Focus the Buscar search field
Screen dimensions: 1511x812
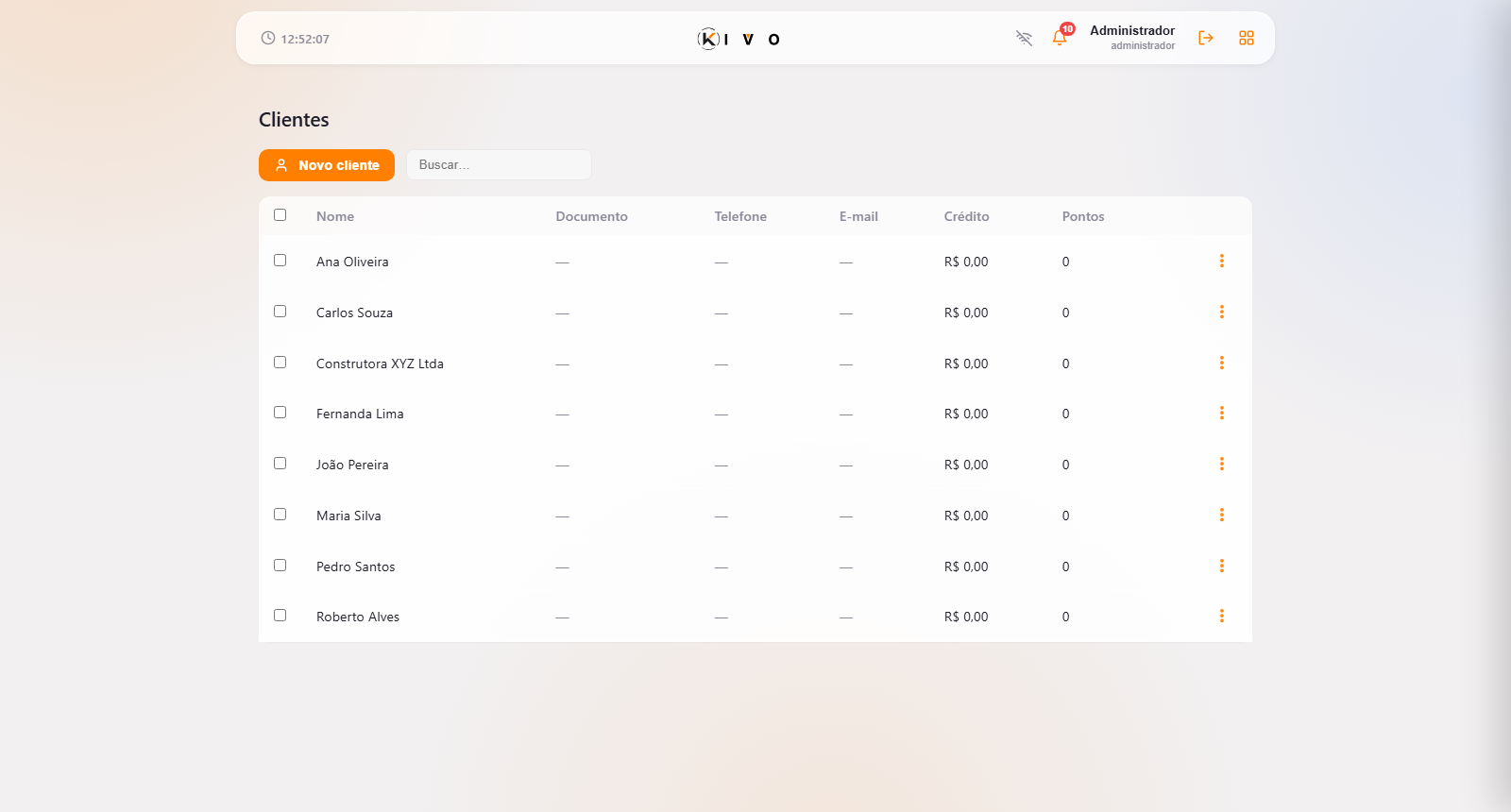click(x=499, y=164)
